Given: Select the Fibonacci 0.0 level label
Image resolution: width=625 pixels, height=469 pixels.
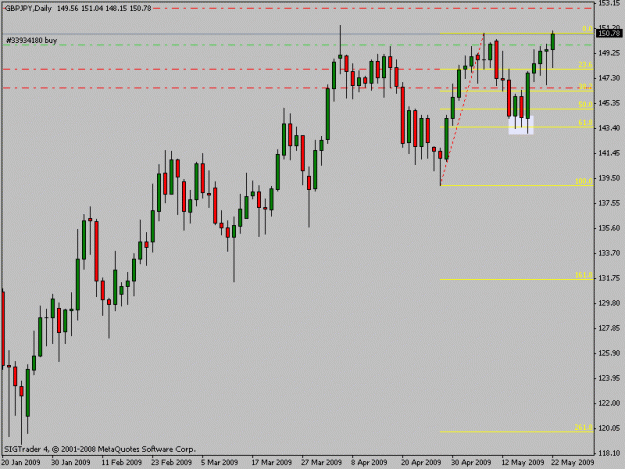Looking at the screenshot, I should (x=588, y=29).
